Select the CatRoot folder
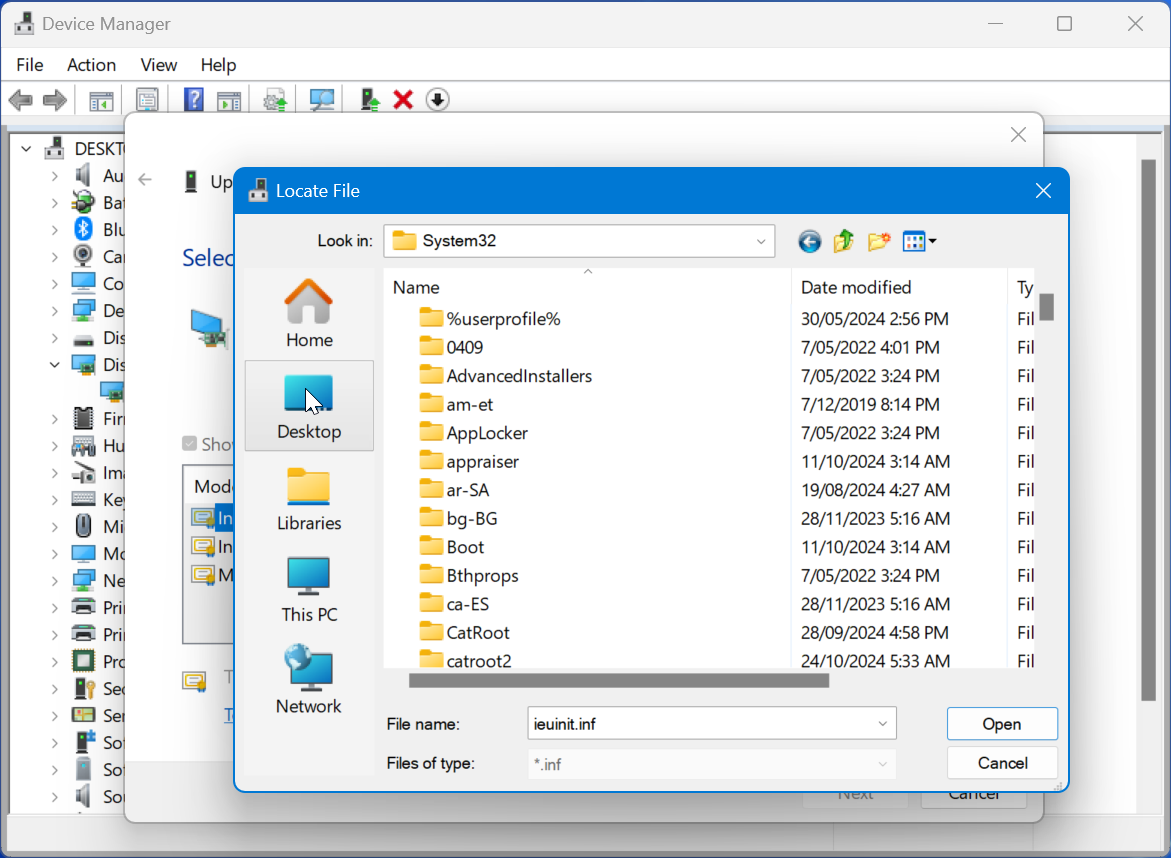The height and width of the screenshot is (858, 1171). coord(465,632)
